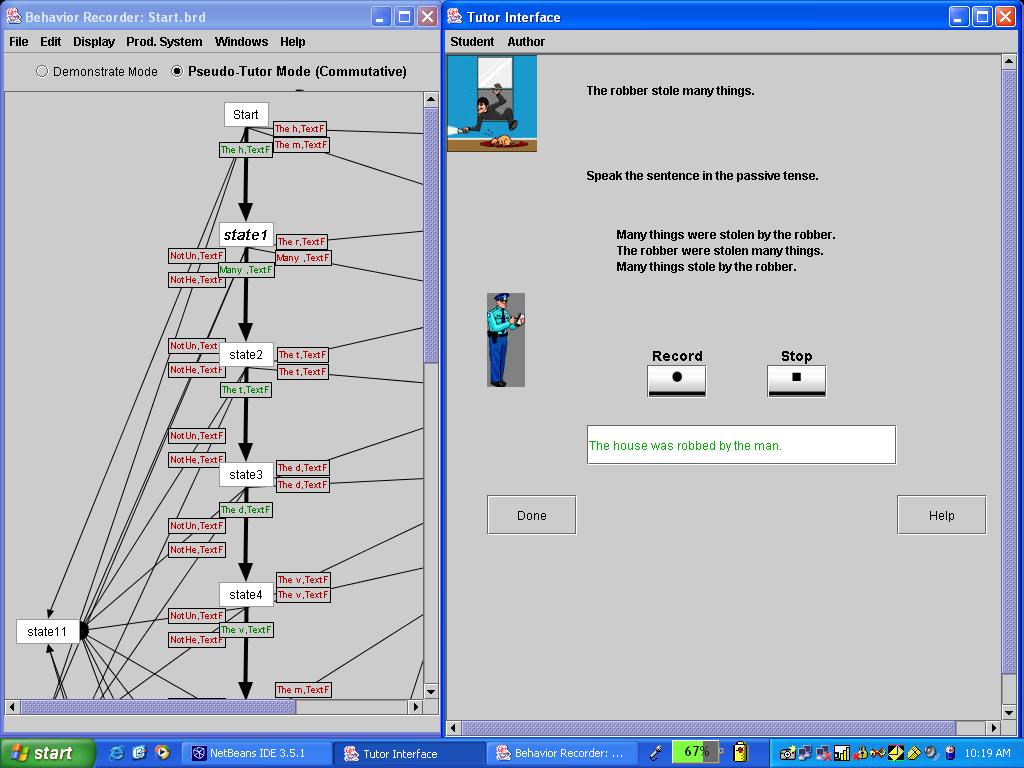The width and height of the screenshot is (1024, 768).
Task: Expand the Display menu
Action: pos(94,42)
